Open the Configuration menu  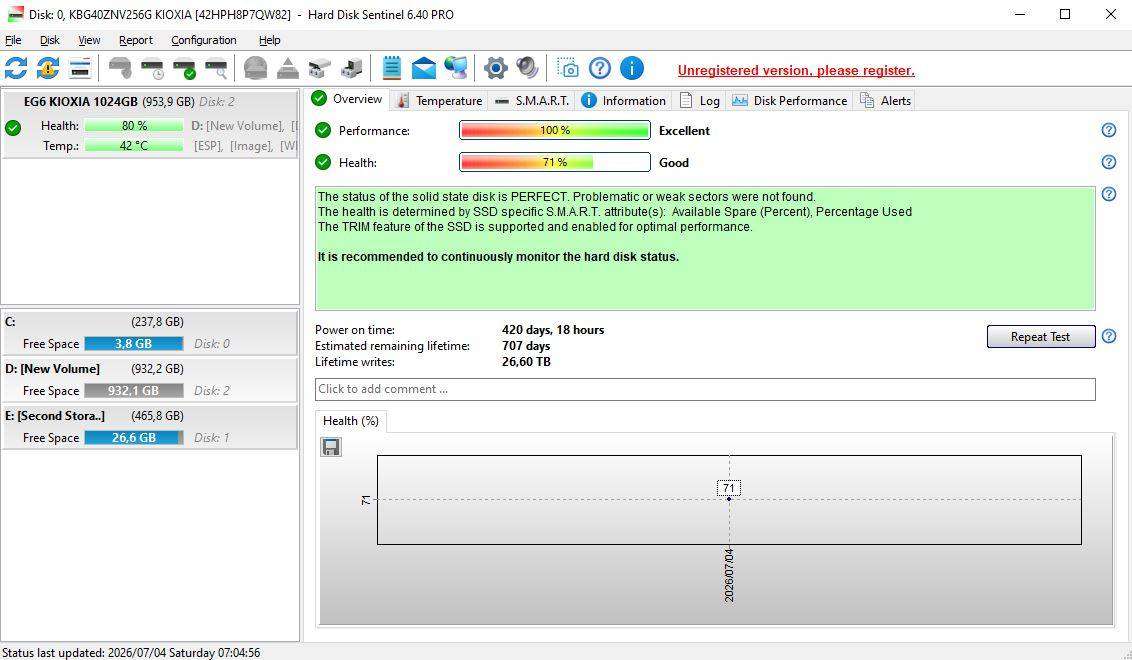pos(204,40)
